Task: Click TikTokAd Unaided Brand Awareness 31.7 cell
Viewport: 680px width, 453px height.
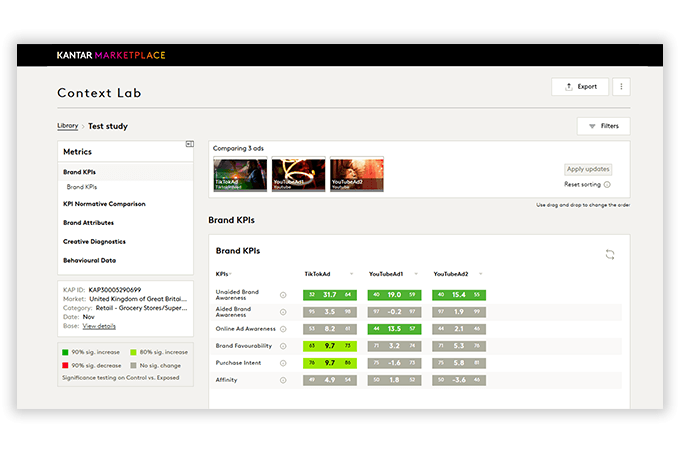Action: pyautogui.click(x=330, y=295)
